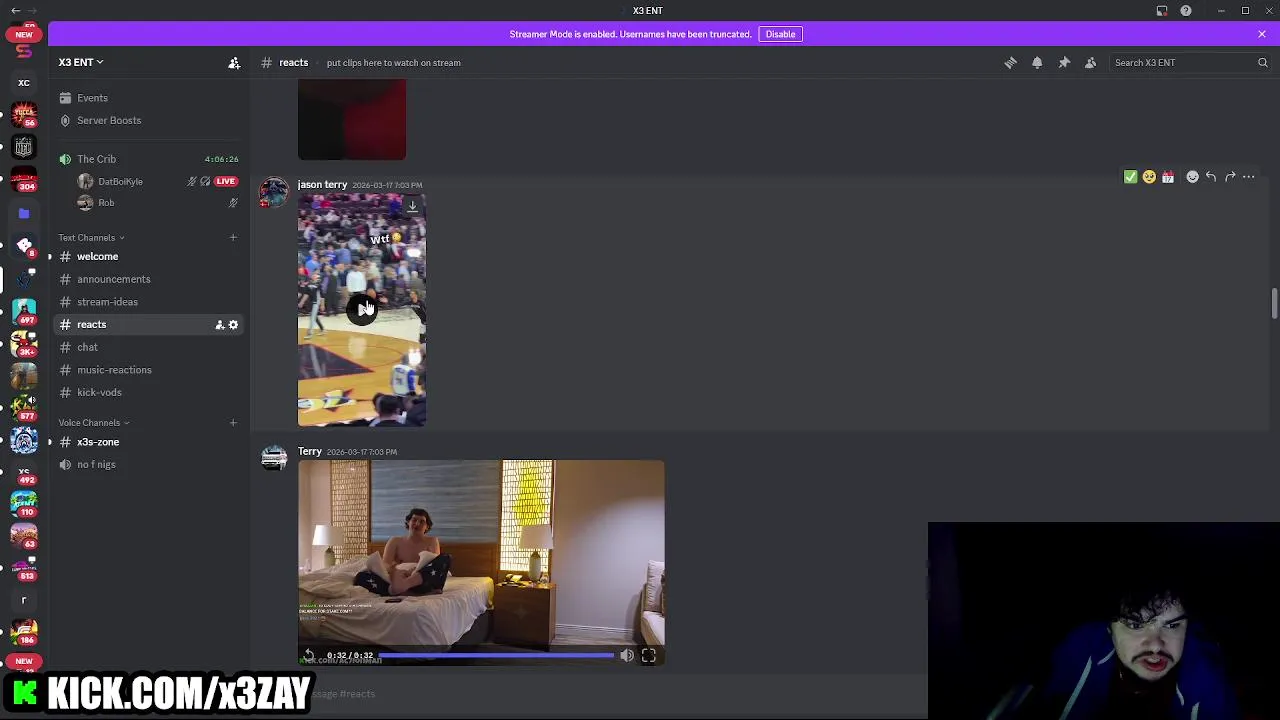1280x720 pixels.
Task: Switch to the kick-vods channel
Action: (x=149, y=392)
